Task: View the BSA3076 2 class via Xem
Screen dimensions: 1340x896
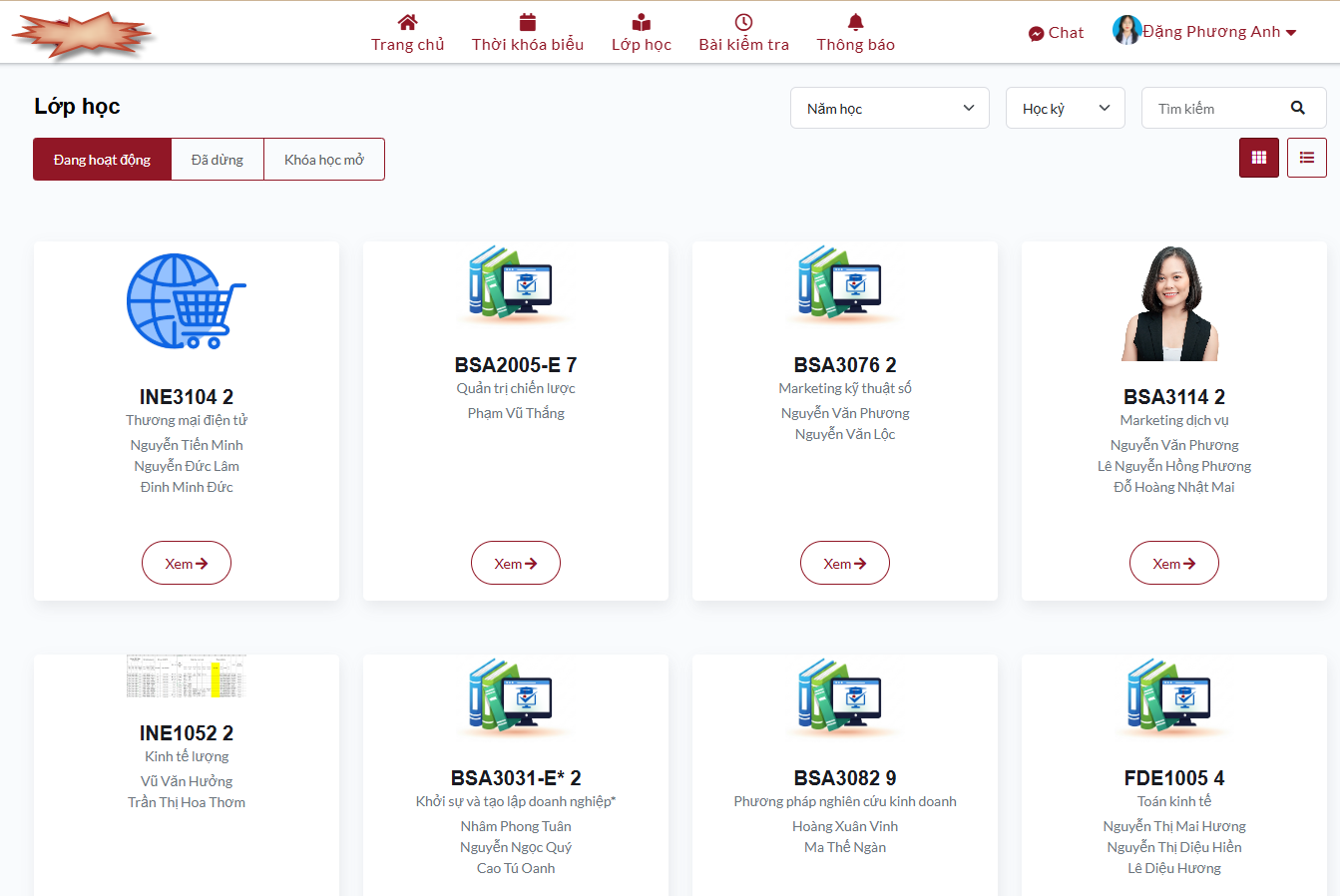Action: coord(844,563)
